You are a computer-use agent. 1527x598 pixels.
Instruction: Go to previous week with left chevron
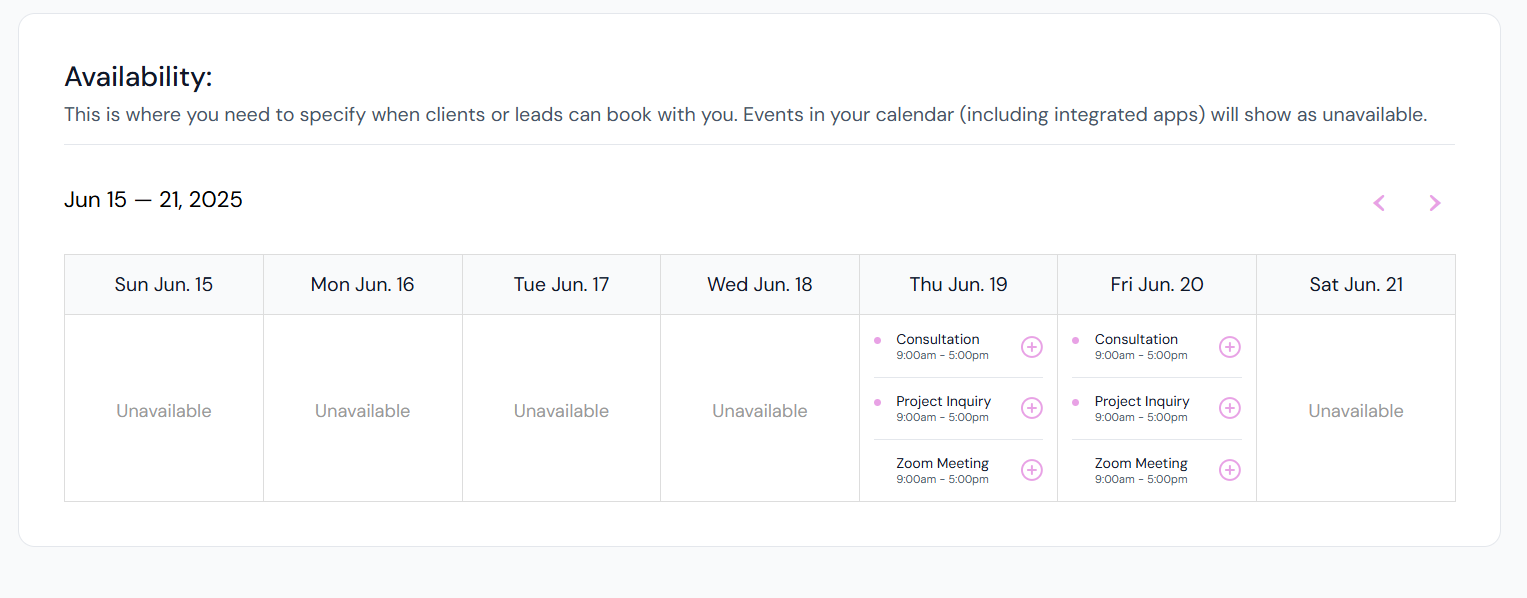(1379, 203)
